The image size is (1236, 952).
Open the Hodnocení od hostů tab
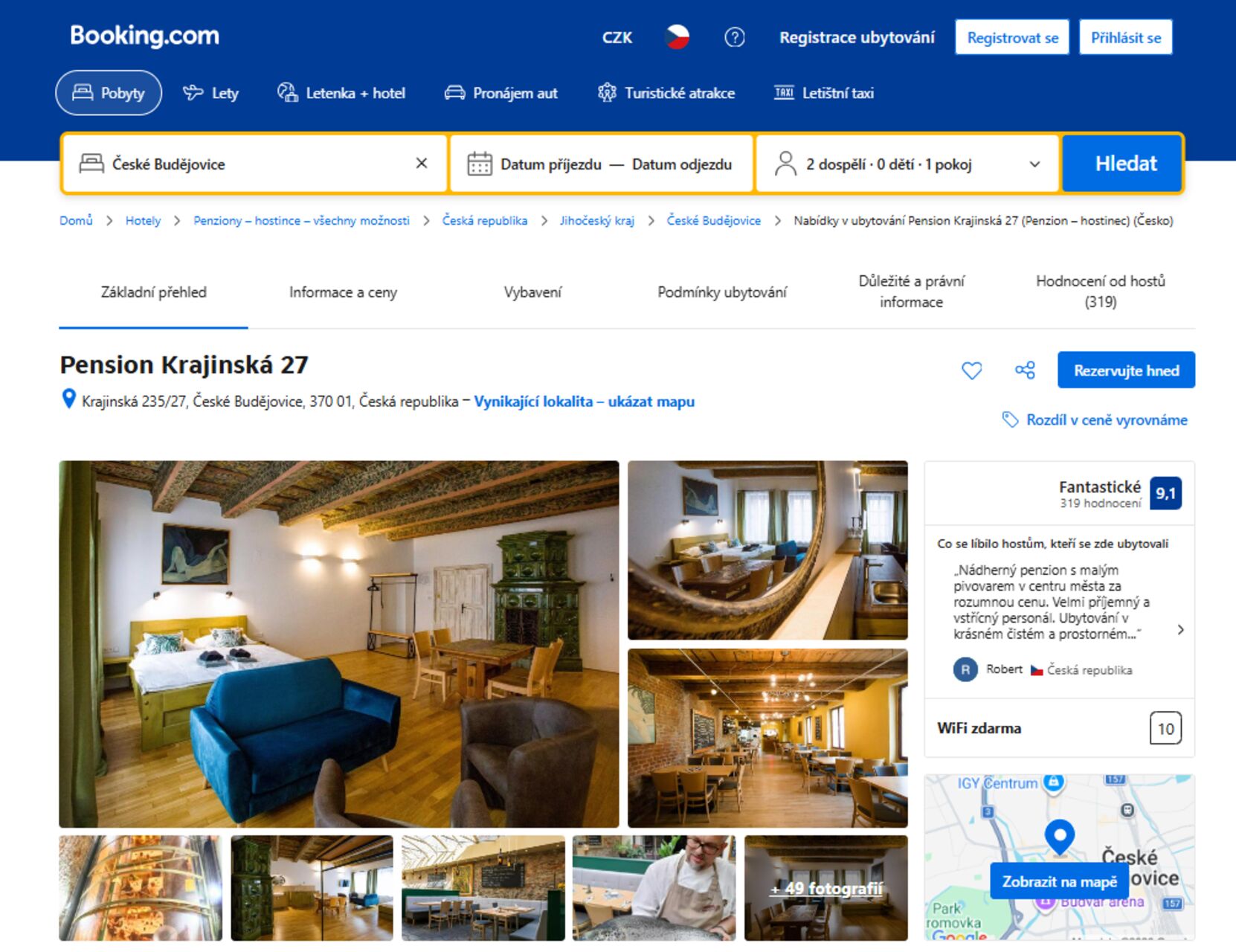[x=1100, y=292]
